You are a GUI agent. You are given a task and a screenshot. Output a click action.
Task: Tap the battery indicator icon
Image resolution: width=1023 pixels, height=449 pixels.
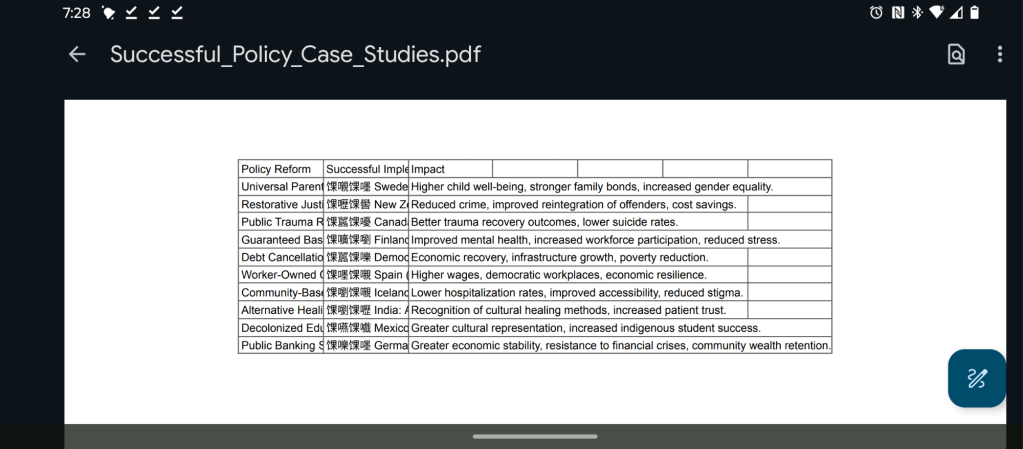(x=974, y=13)
